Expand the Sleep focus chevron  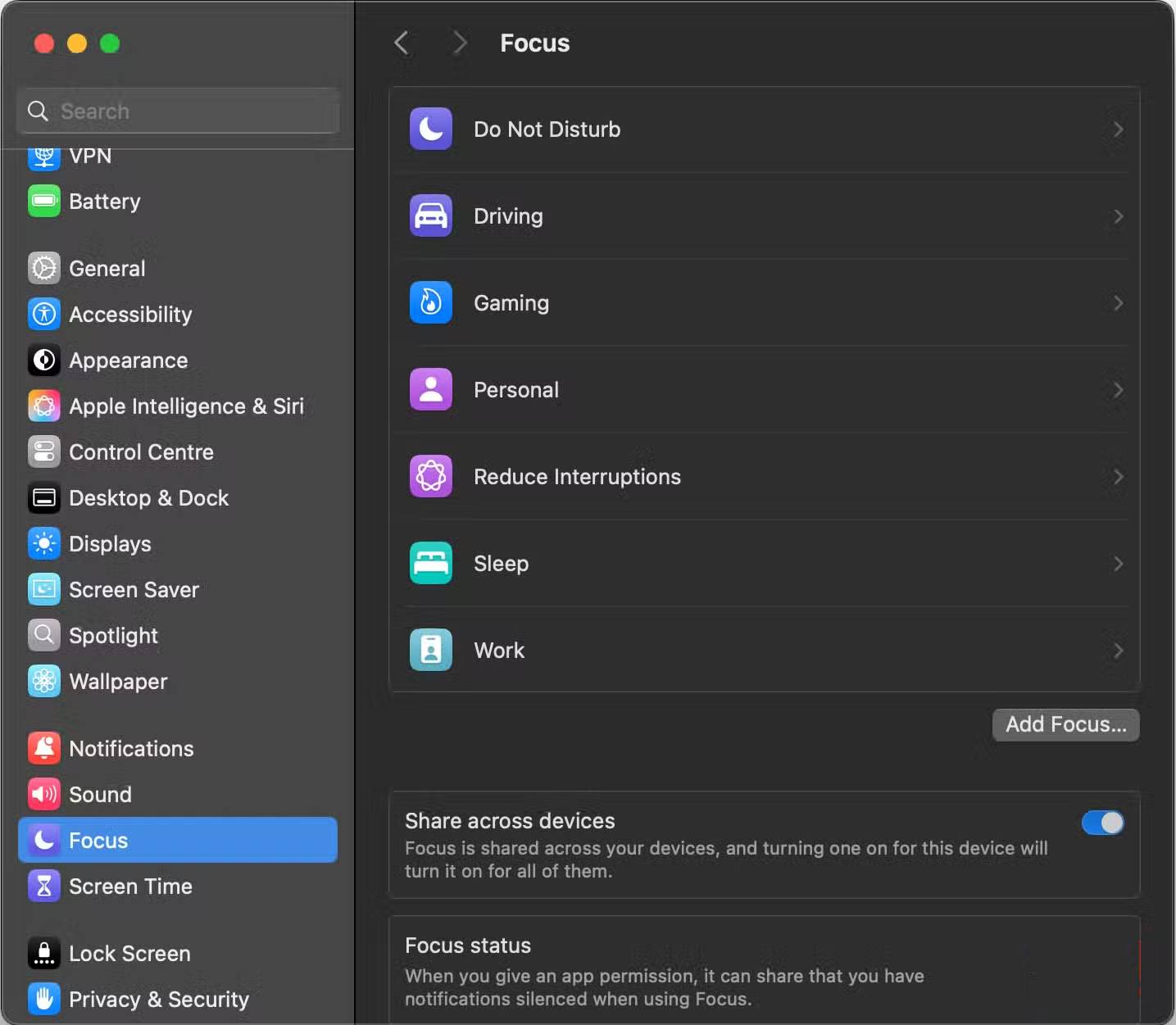(x=1118, y=563)
